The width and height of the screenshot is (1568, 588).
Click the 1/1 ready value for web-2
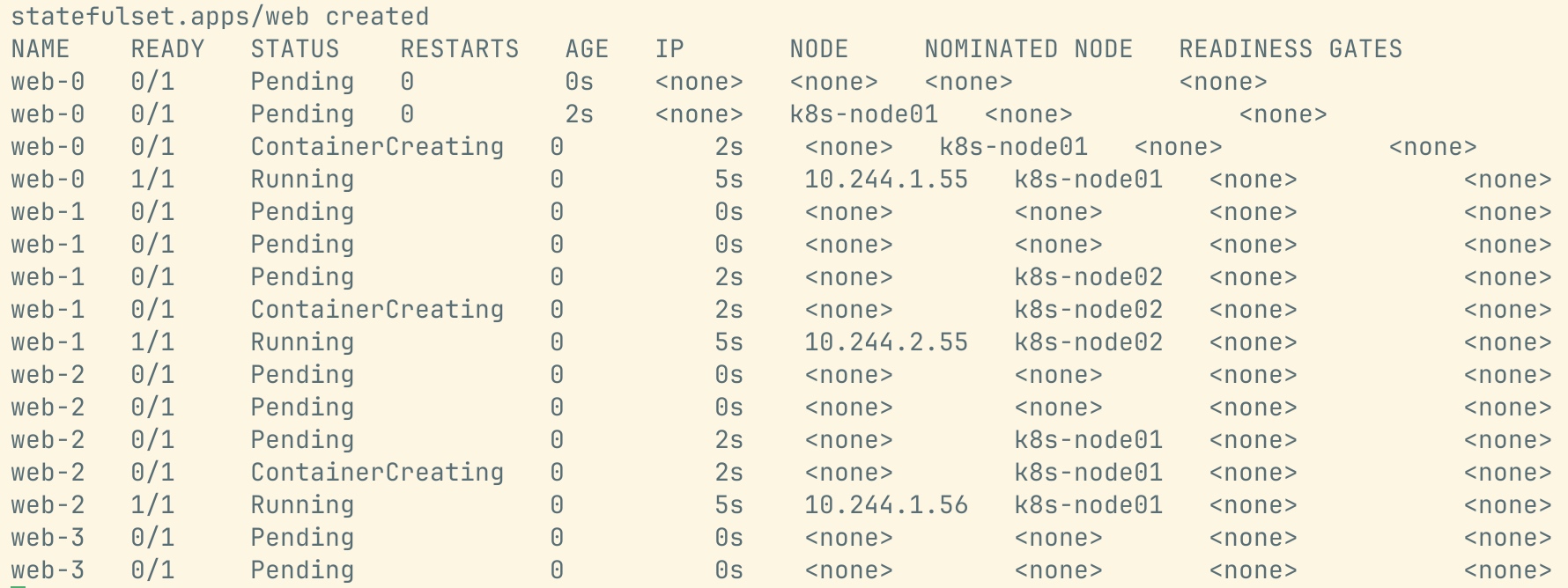coord(152,505)
